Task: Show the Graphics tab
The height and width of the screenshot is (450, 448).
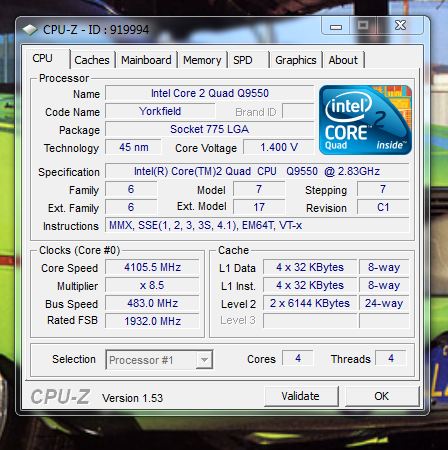Action: (296, 60)
